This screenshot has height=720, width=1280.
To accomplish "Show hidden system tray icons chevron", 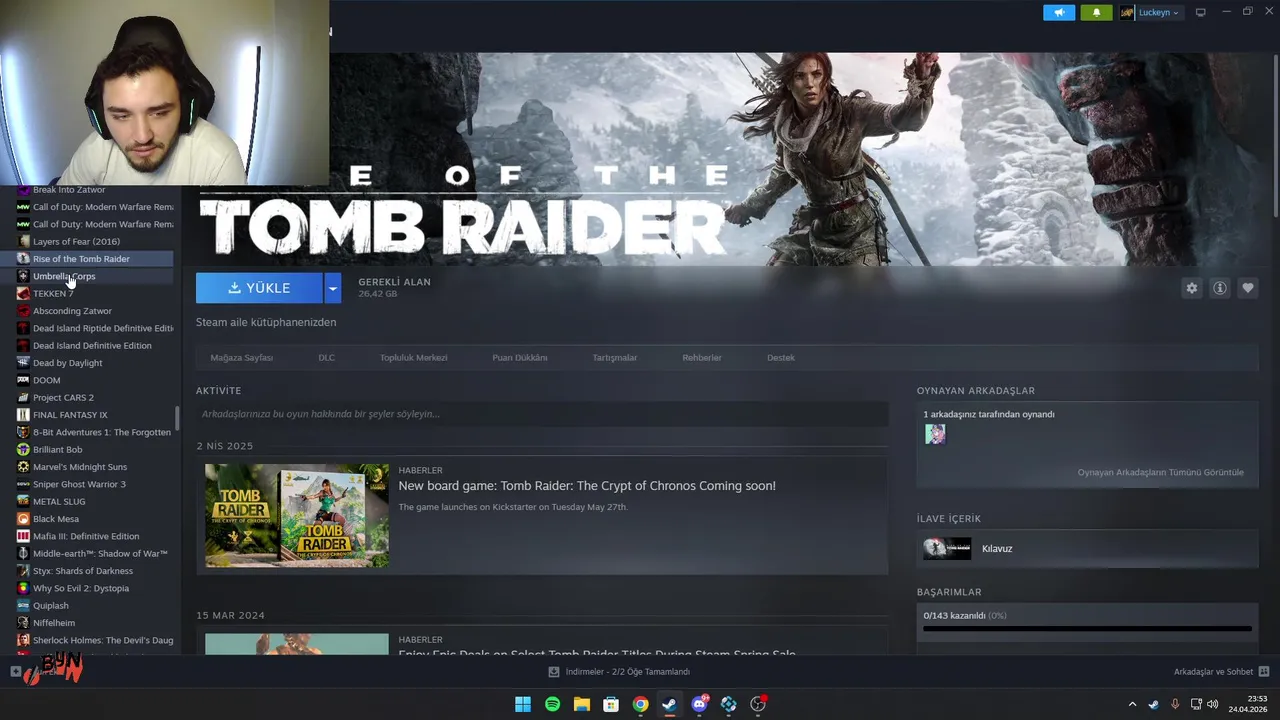I will (x=1132, y=704).
